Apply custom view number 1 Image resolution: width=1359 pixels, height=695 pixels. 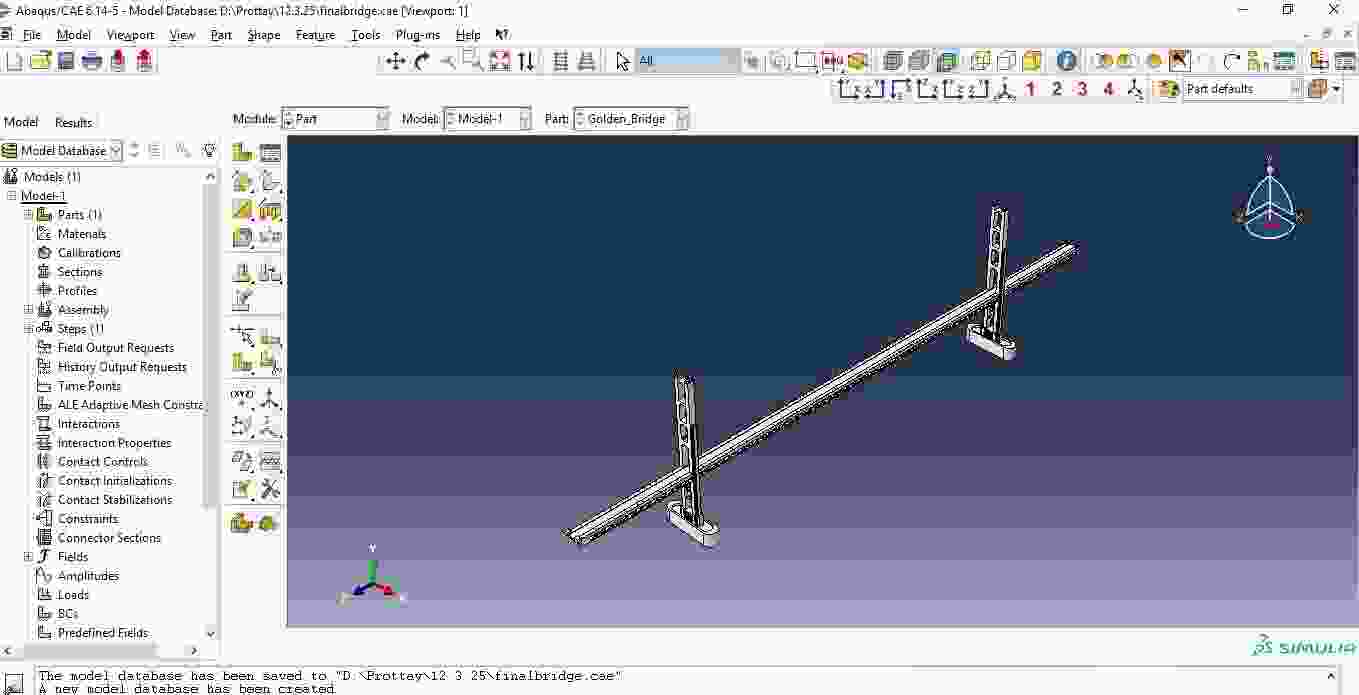pyautogui.click(x=1030, y=89)
